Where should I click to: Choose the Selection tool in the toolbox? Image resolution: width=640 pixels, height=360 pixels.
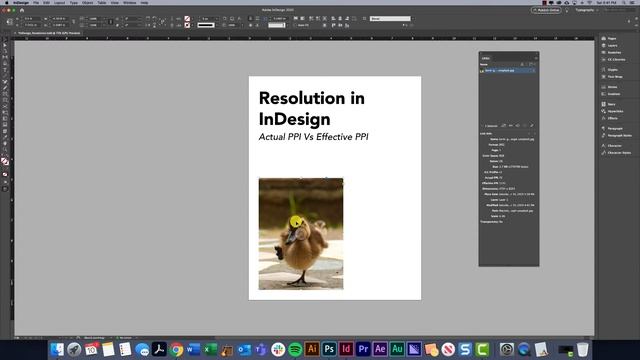[x=5, y=45]
